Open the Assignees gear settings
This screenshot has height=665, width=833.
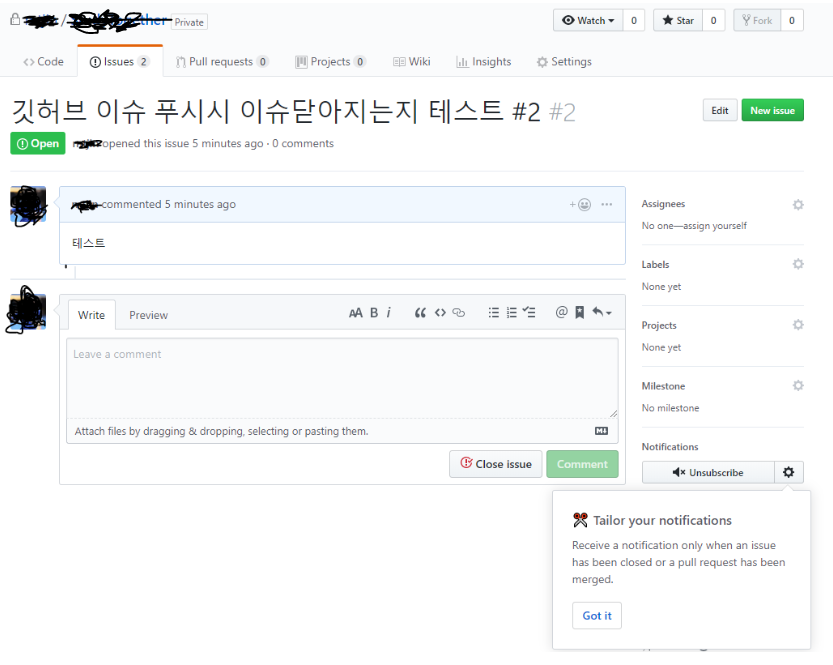point(798,204)
